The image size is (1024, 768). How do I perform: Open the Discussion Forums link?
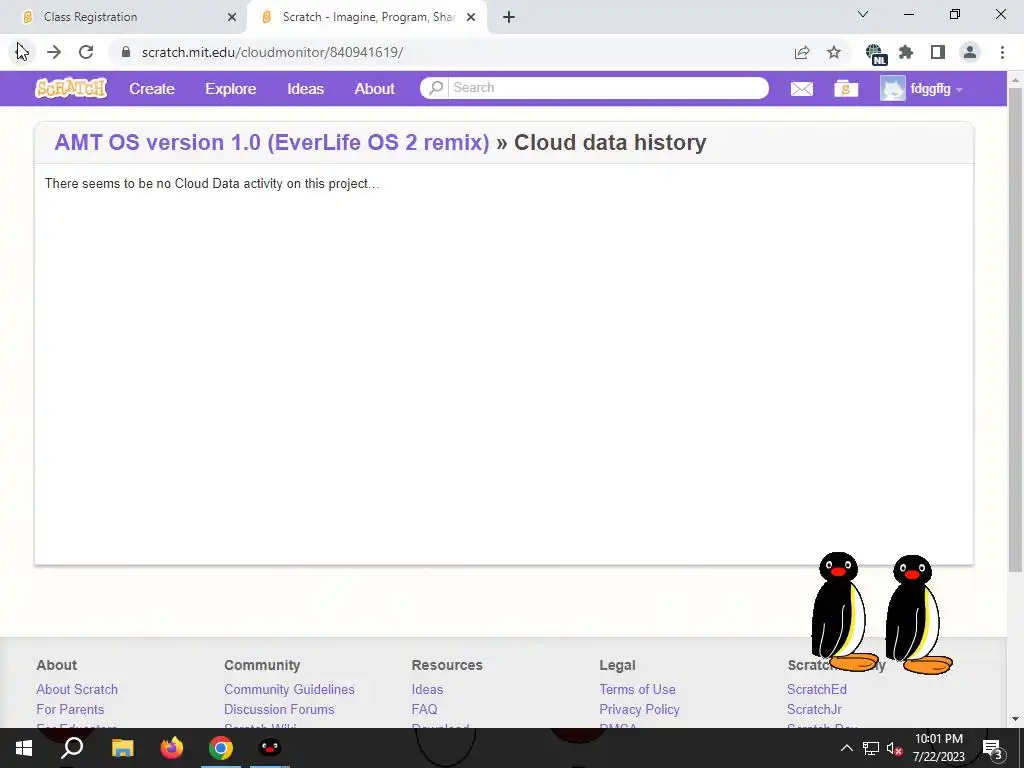pos(279,709)
